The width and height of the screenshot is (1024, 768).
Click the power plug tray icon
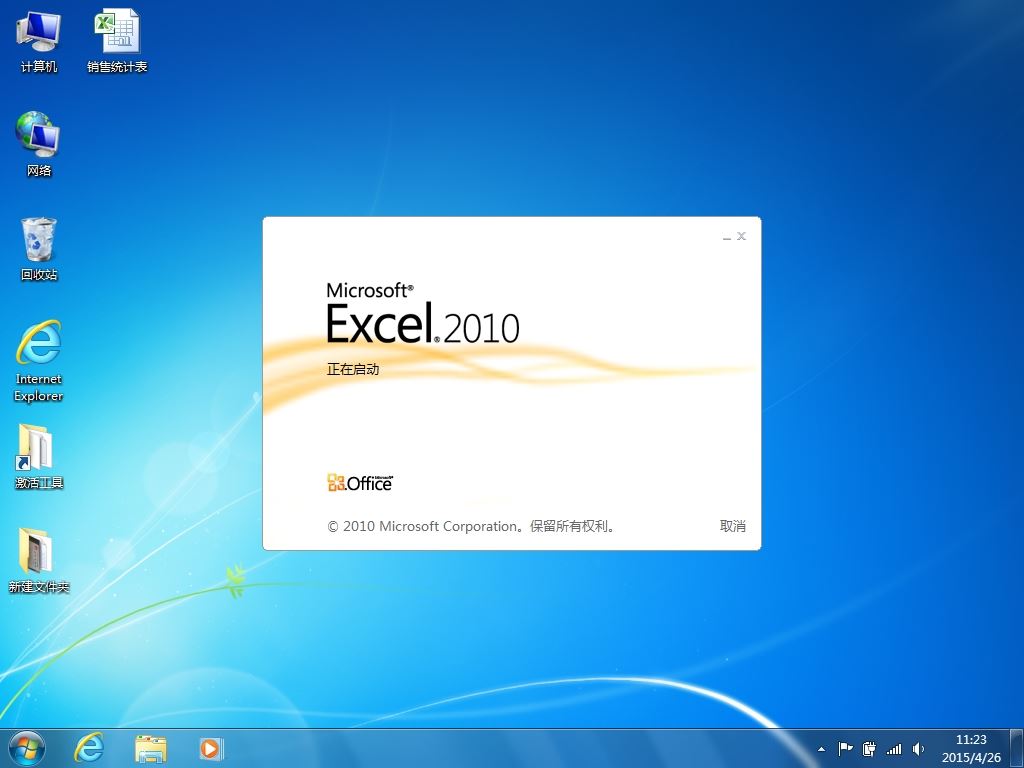[x=869, y=748]
